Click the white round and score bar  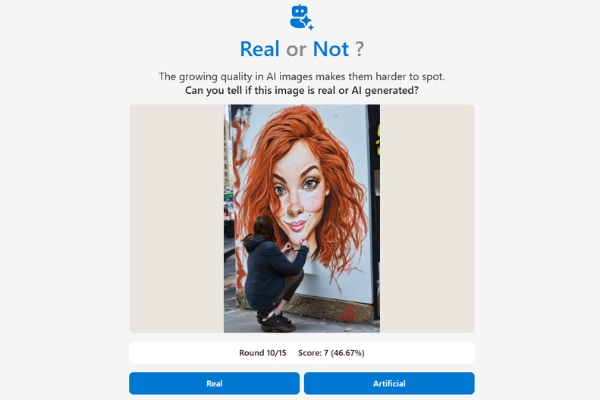[302, 353]
